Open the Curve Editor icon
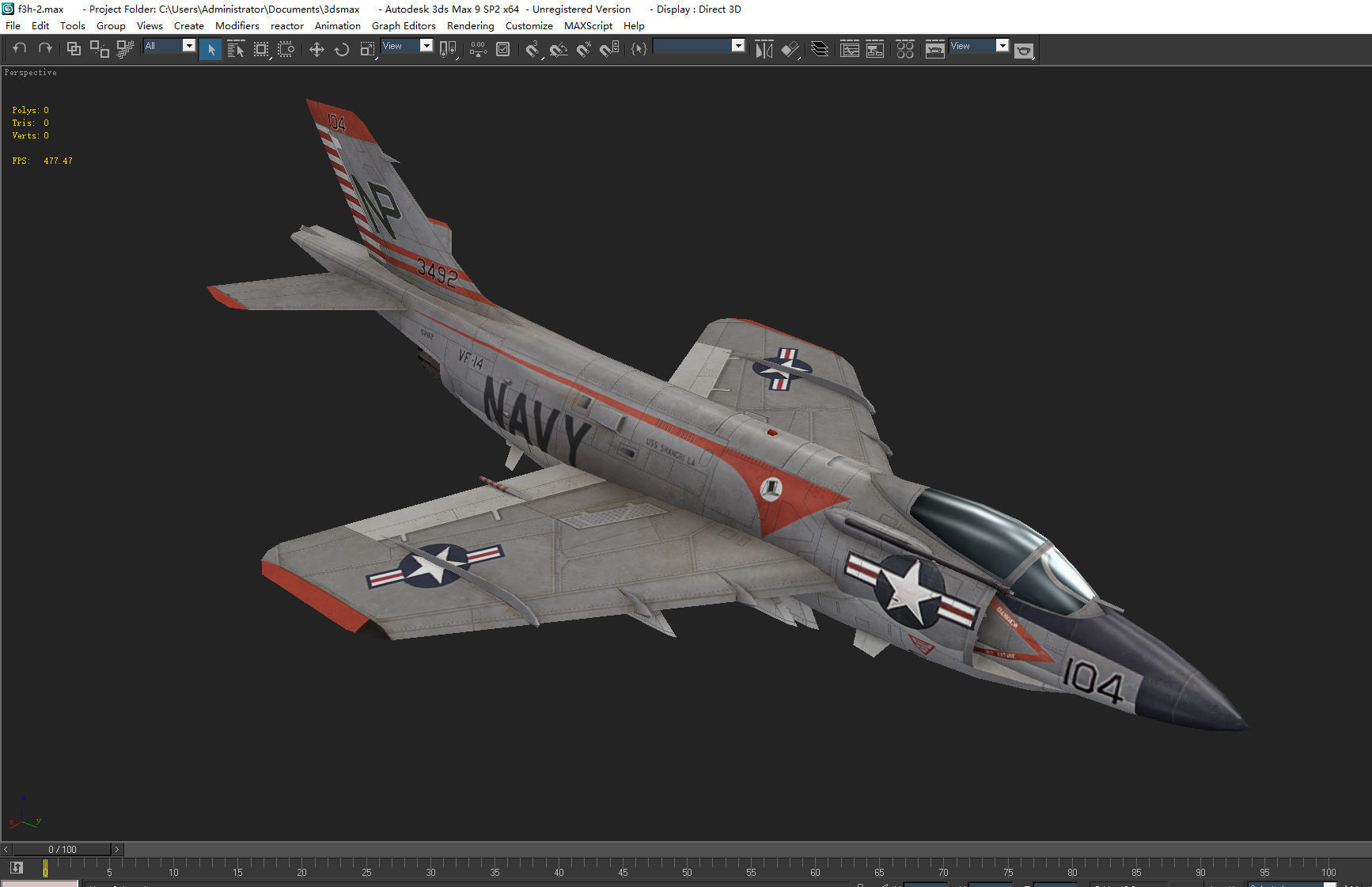 pos(850,49)
